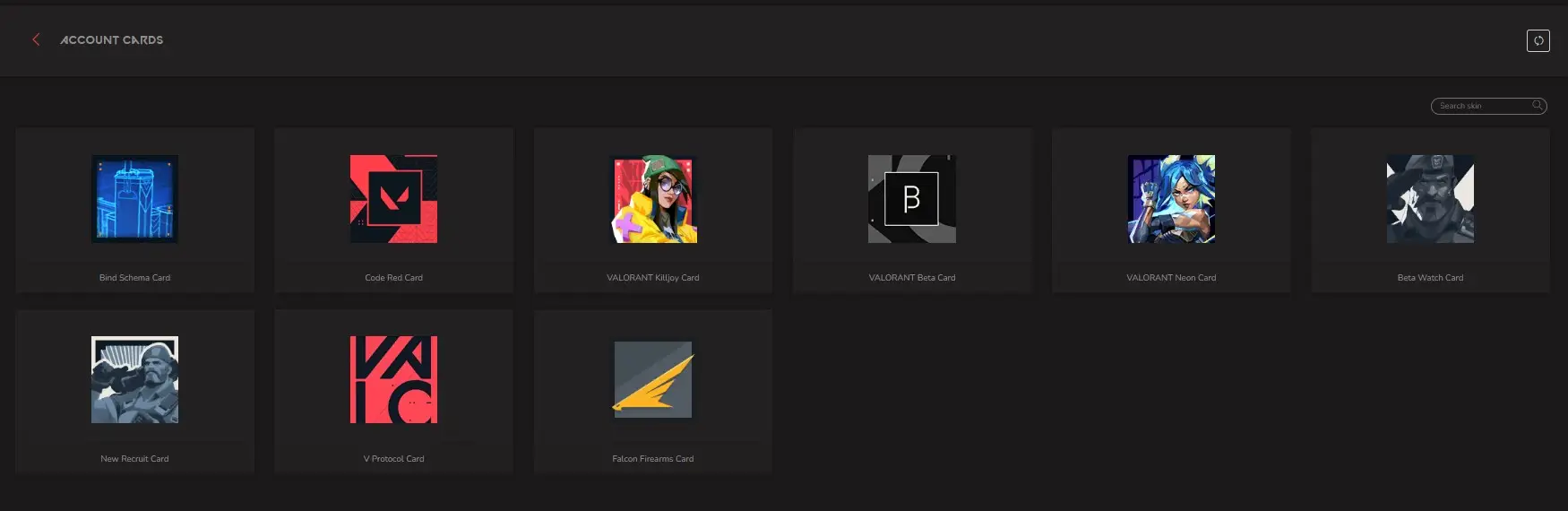Select the VALORANT Beta Card image
1568x511 pixels.
tap(912, 199)
